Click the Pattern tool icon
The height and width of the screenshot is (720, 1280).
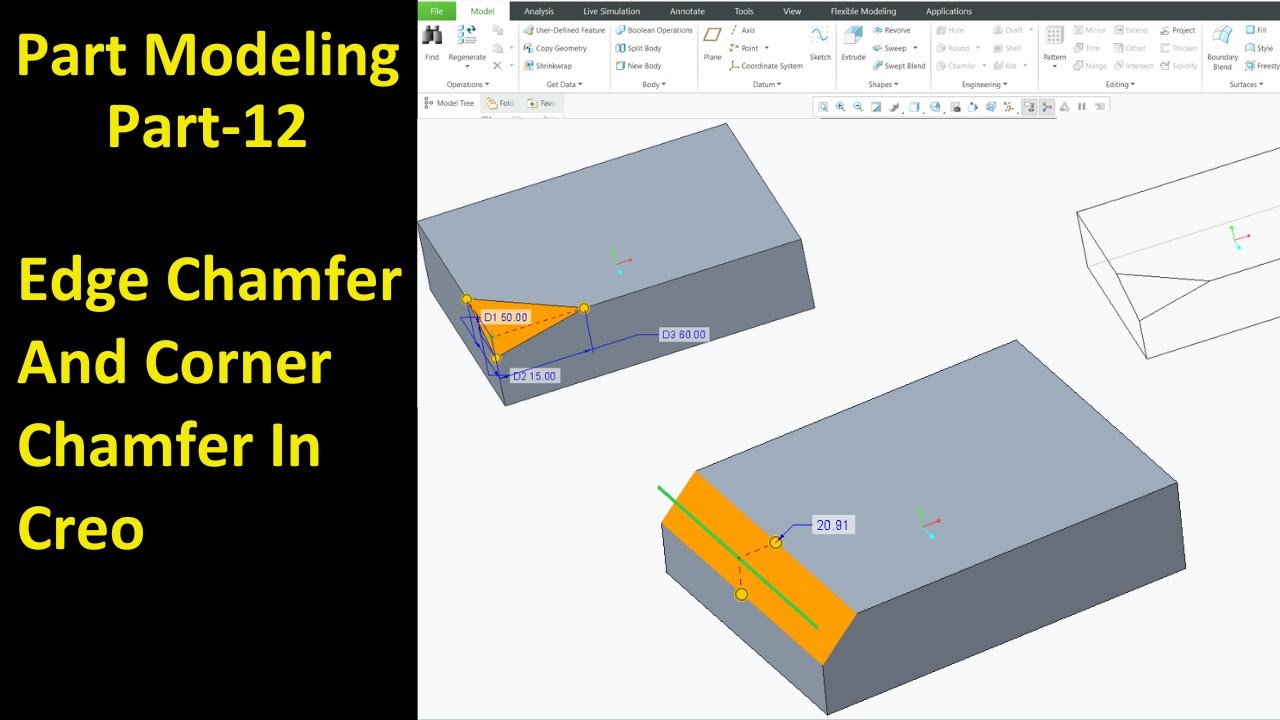1054,36
